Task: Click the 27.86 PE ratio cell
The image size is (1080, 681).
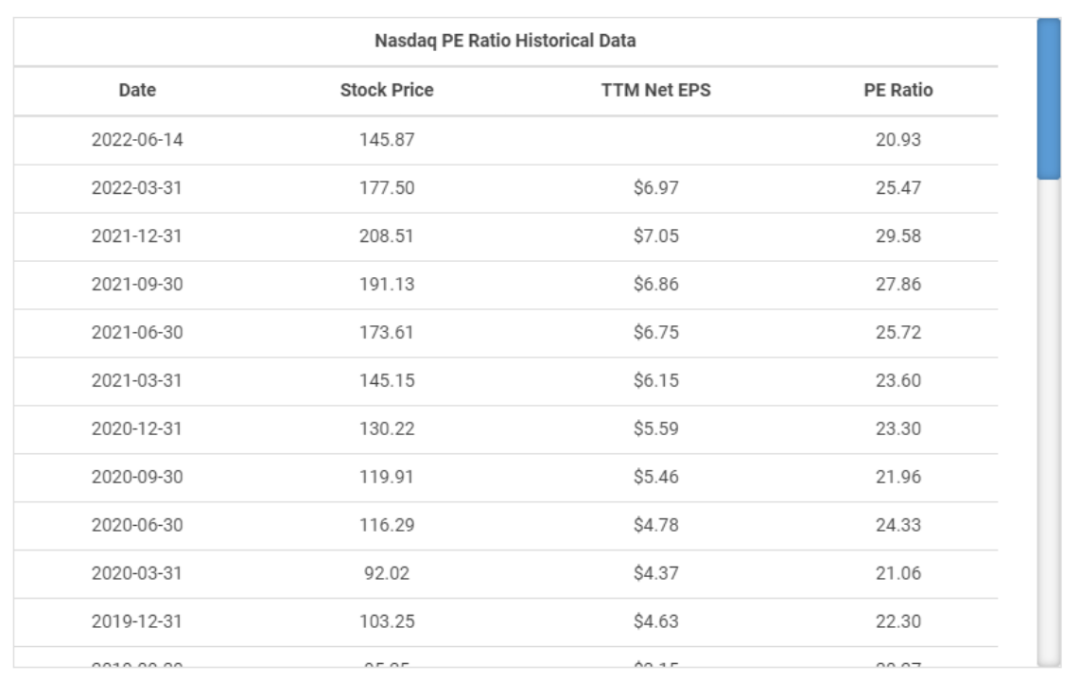Action: [897, 284]
